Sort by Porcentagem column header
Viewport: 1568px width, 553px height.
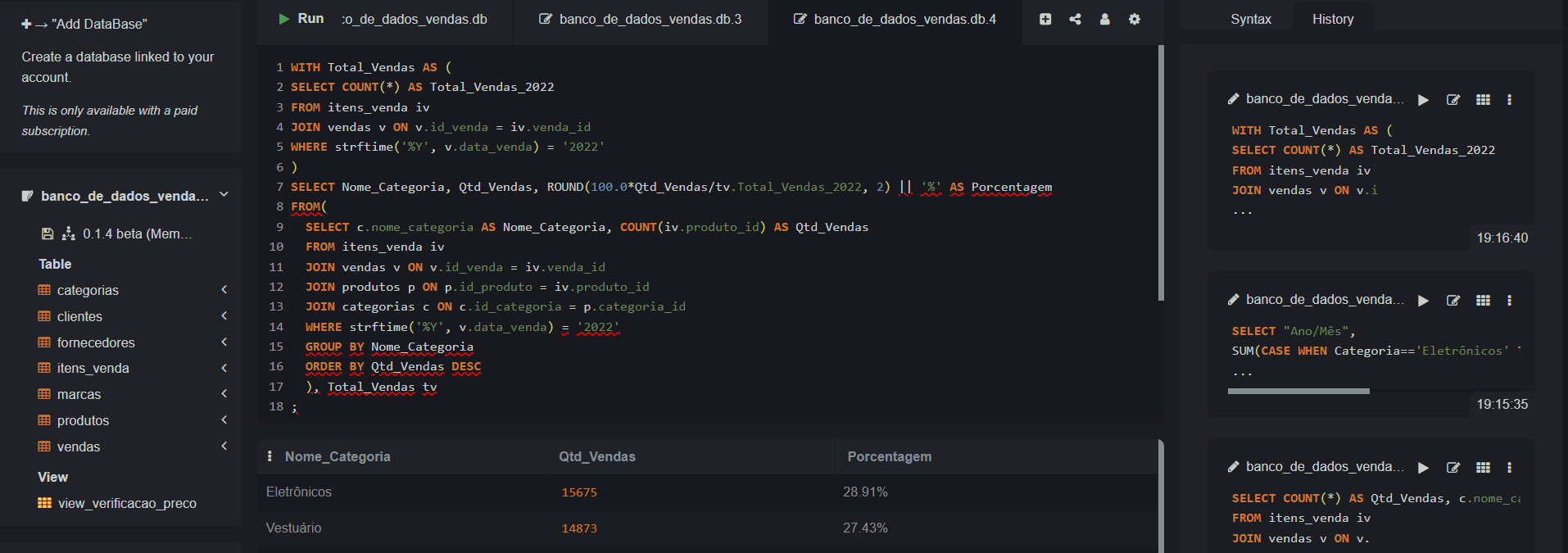click(x=889, y=456)
